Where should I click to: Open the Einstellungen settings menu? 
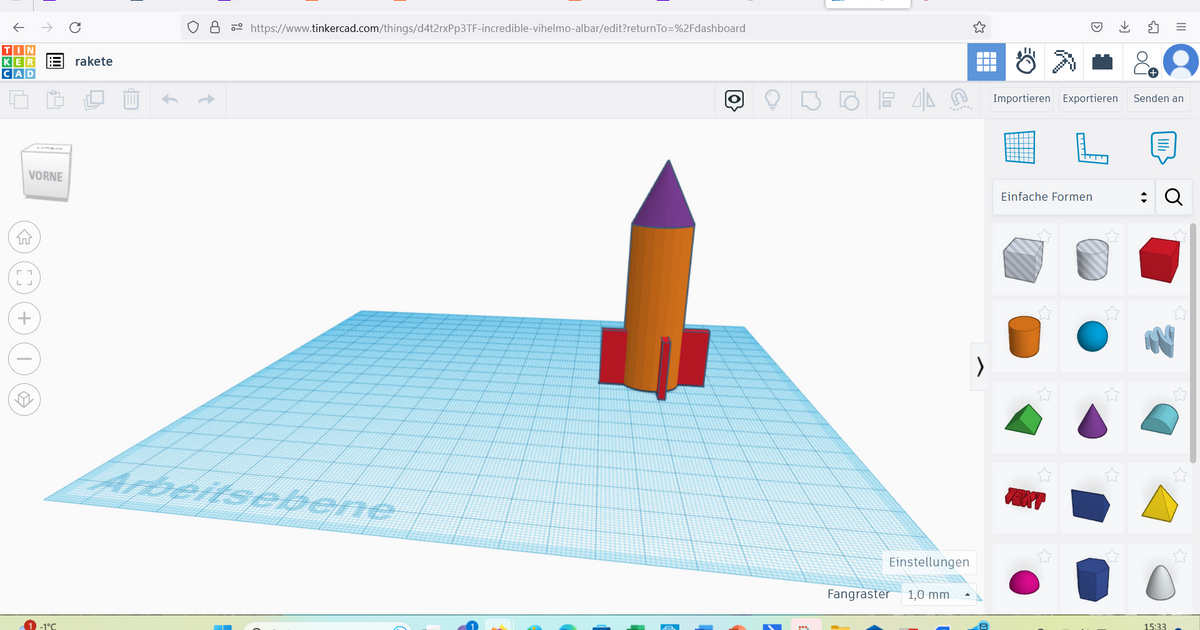[928, 562]
